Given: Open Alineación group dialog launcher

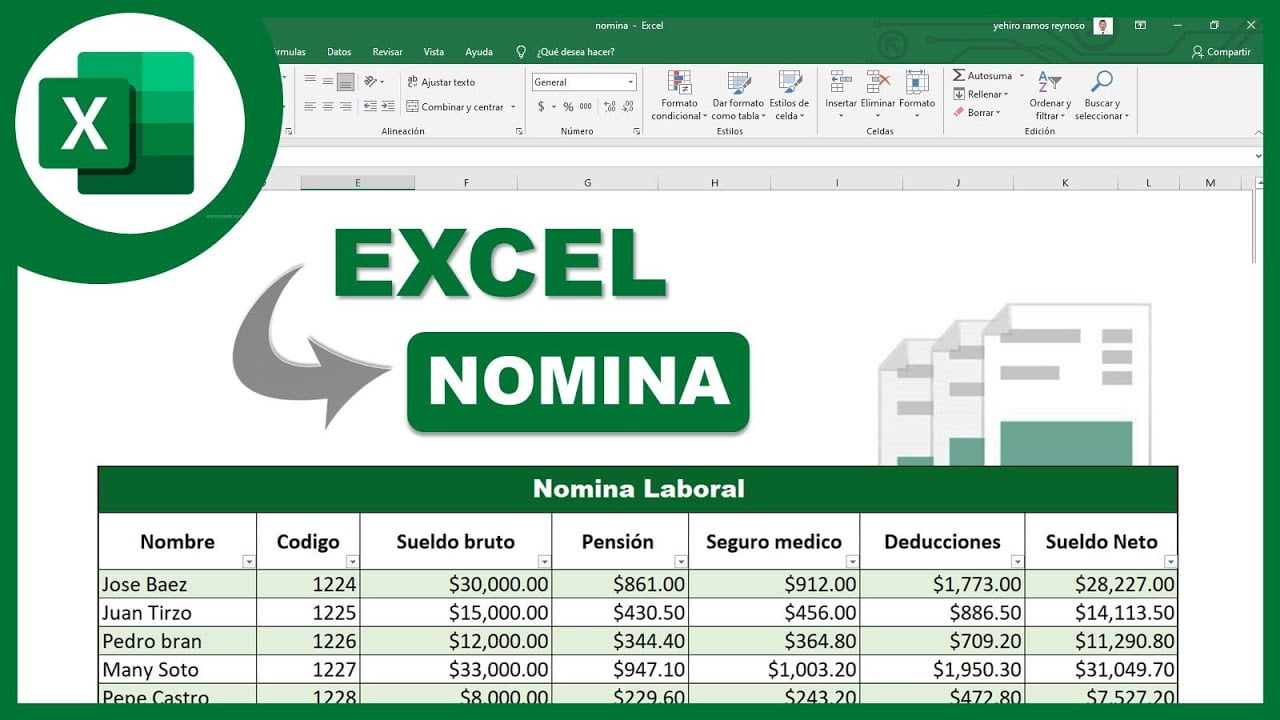Looking at the screenshot, I should [519, 131].
